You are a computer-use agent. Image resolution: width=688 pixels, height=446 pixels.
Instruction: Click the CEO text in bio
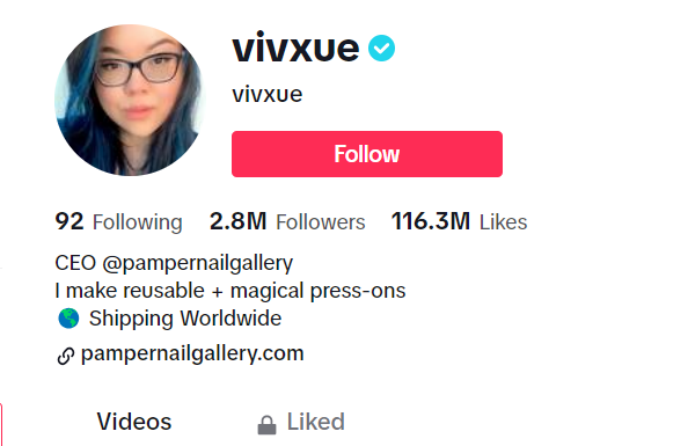click(x=75, y=263)
